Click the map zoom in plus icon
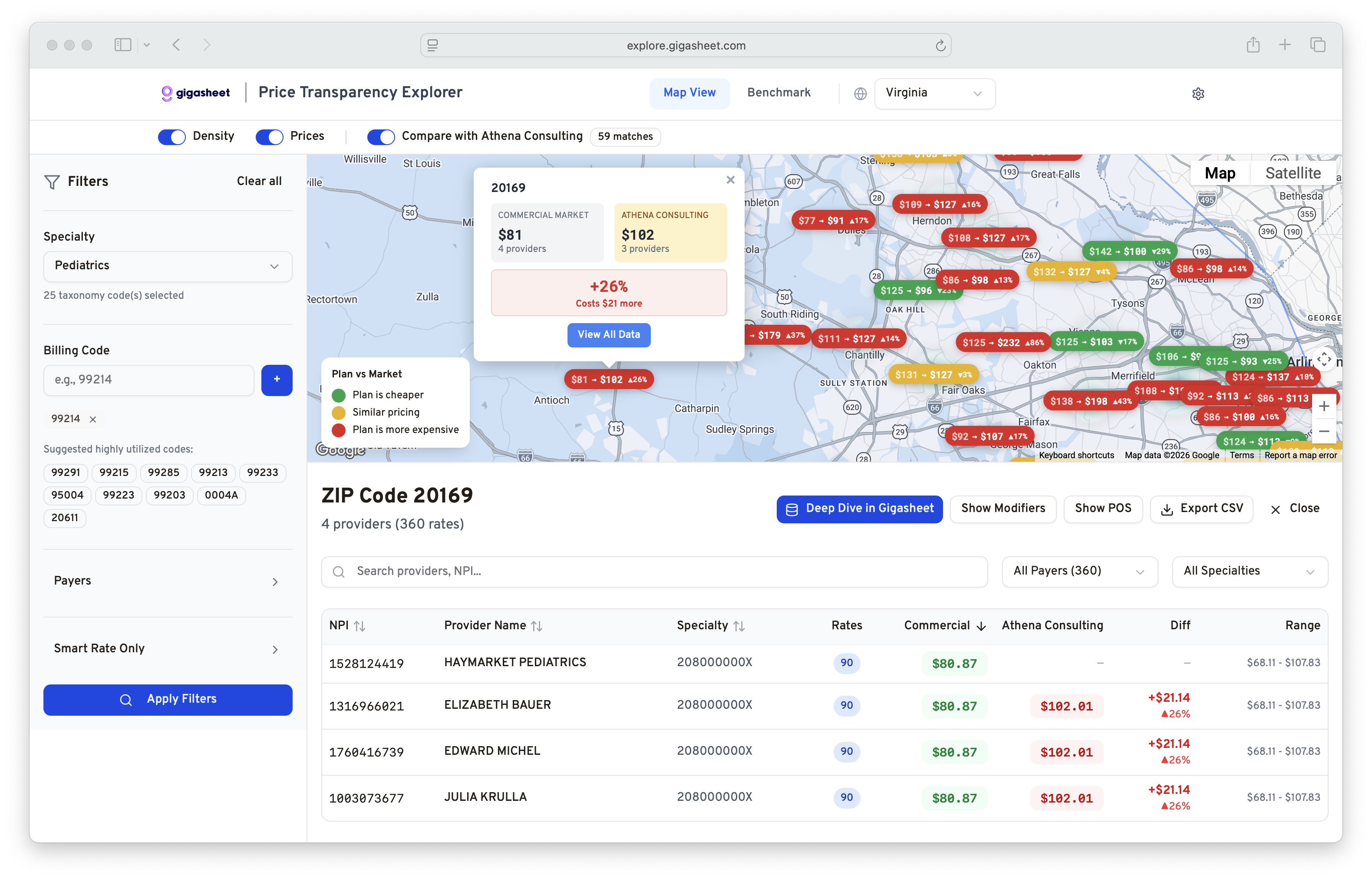This screenshot has width=1372, height=879. click(1324, 406)
